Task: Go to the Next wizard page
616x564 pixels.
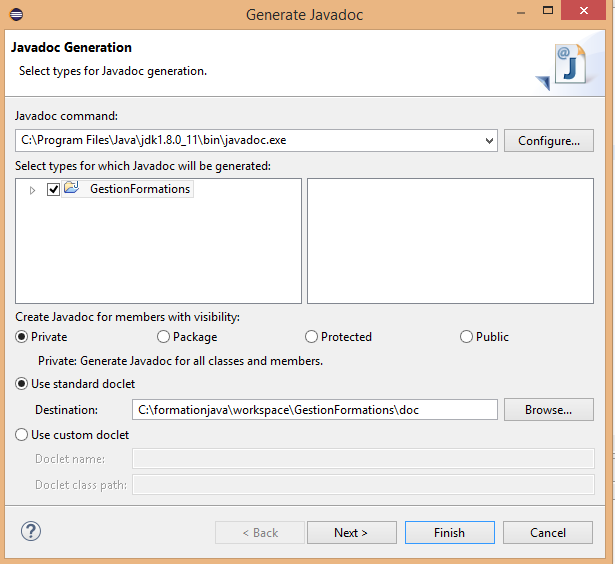Action: point(351,533)
